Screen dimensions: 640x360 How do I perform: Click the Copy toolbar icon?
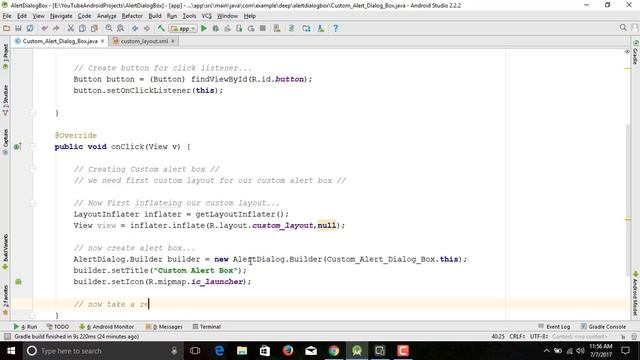pos(82,28)
